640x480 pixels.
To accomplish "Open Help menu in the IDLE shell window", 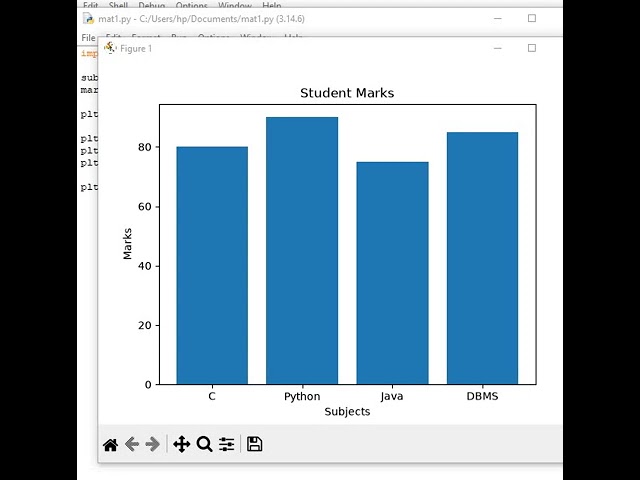I will [x=271, y=5].
